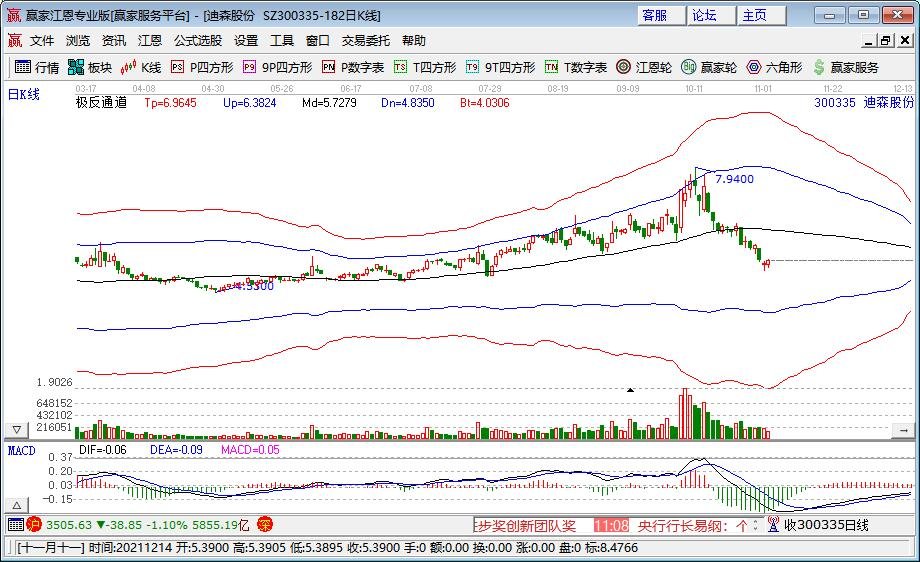This screenshot has width=920, height=562.
Task: Open the 赢家轮 wheel tool
Action: (x=709, y=67)
